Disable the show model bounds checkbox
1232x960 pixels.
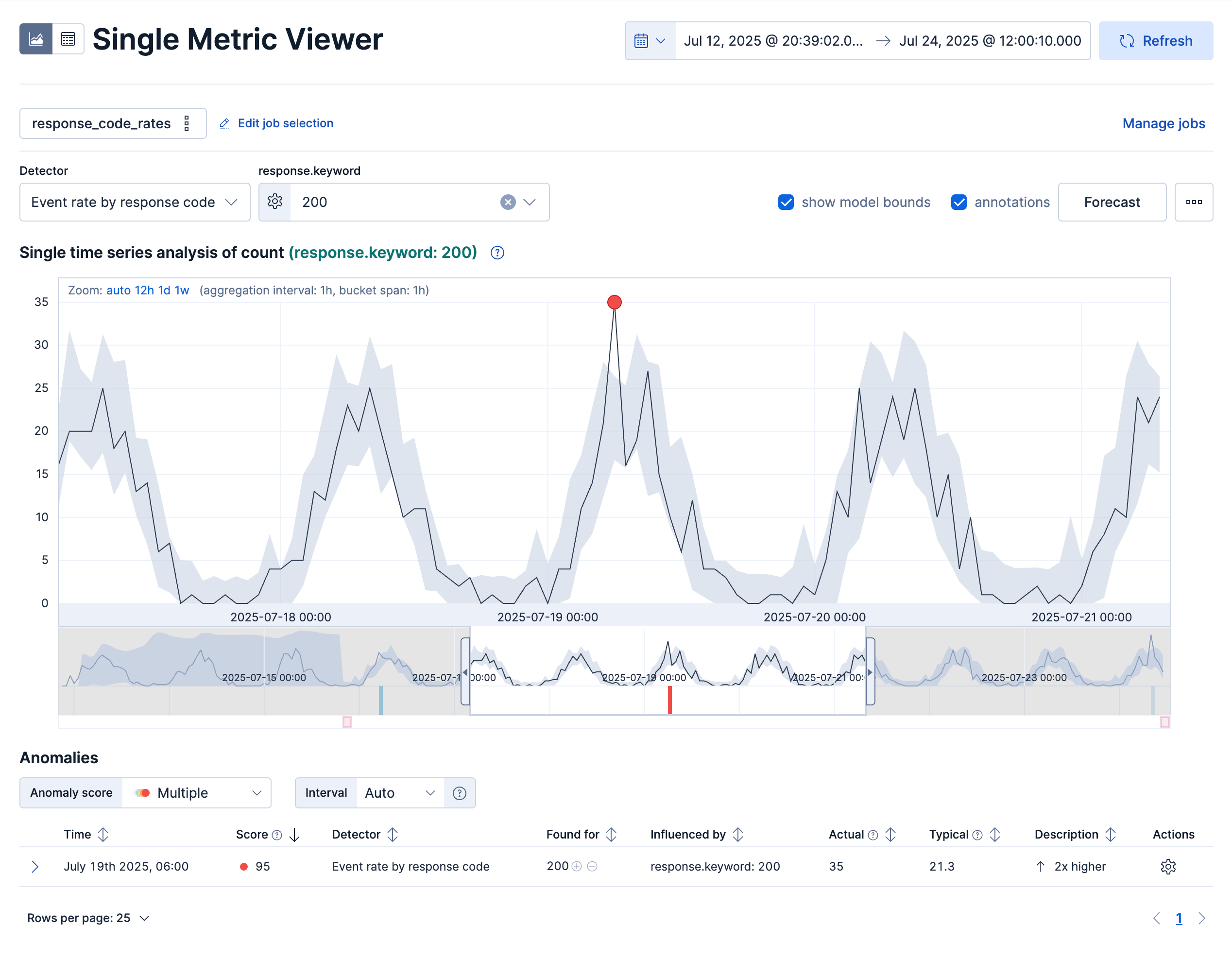pyautogui.click(x=787, y=202)
